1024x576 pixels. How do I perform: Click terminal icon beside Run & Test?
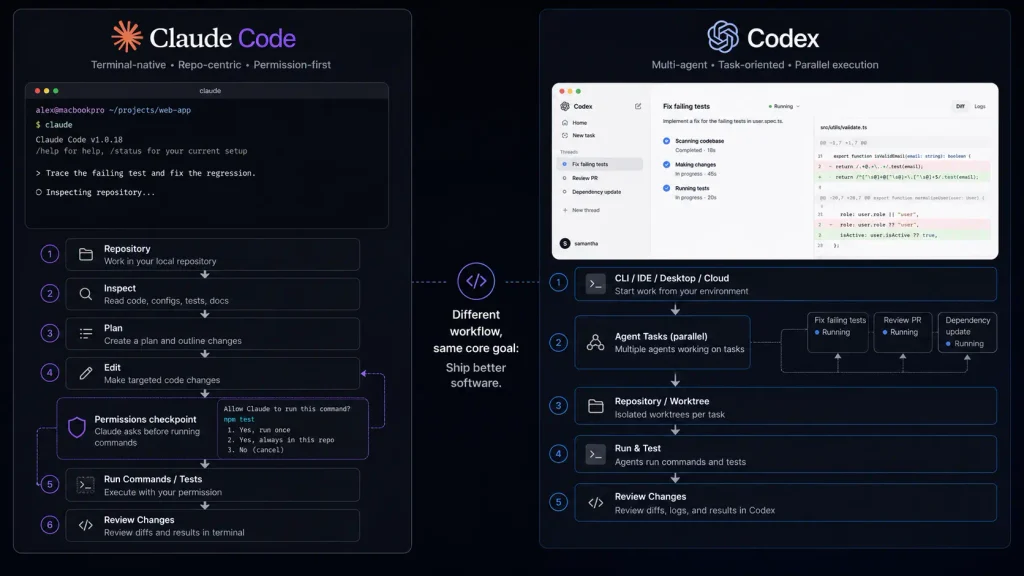click(596, 454)
